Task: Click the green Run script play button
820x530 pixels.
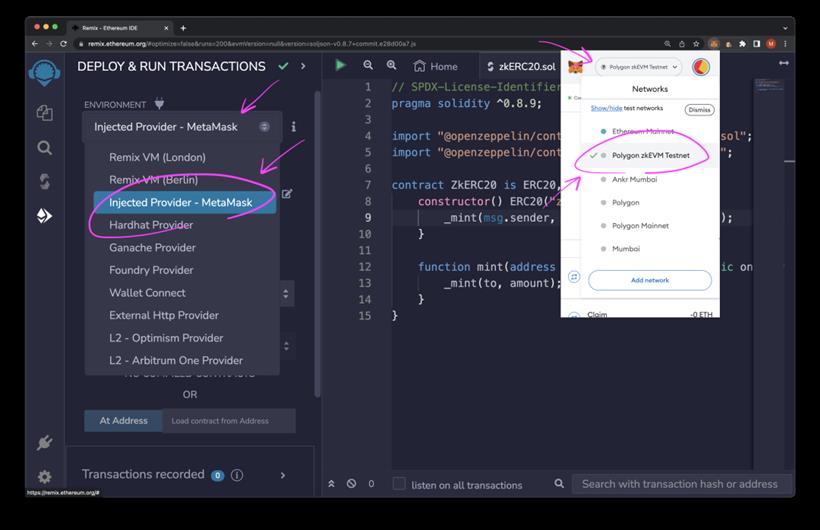Action: [340, 65]
